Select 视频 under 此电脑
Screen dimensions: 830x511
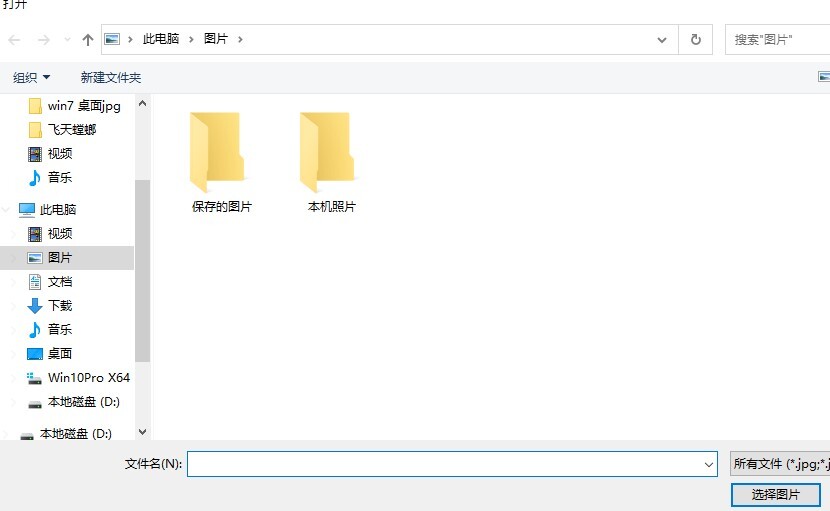(x=60, y=234)
